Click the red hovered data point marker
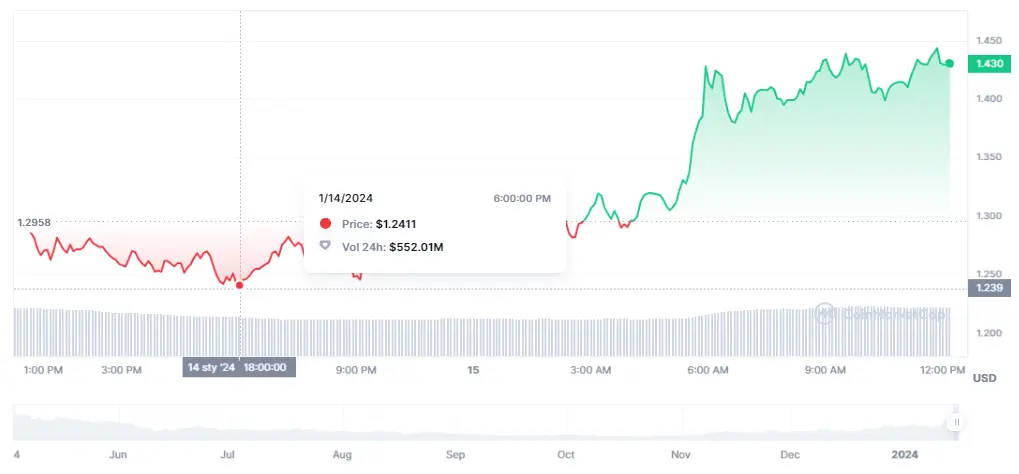 [x=240, y=285]
